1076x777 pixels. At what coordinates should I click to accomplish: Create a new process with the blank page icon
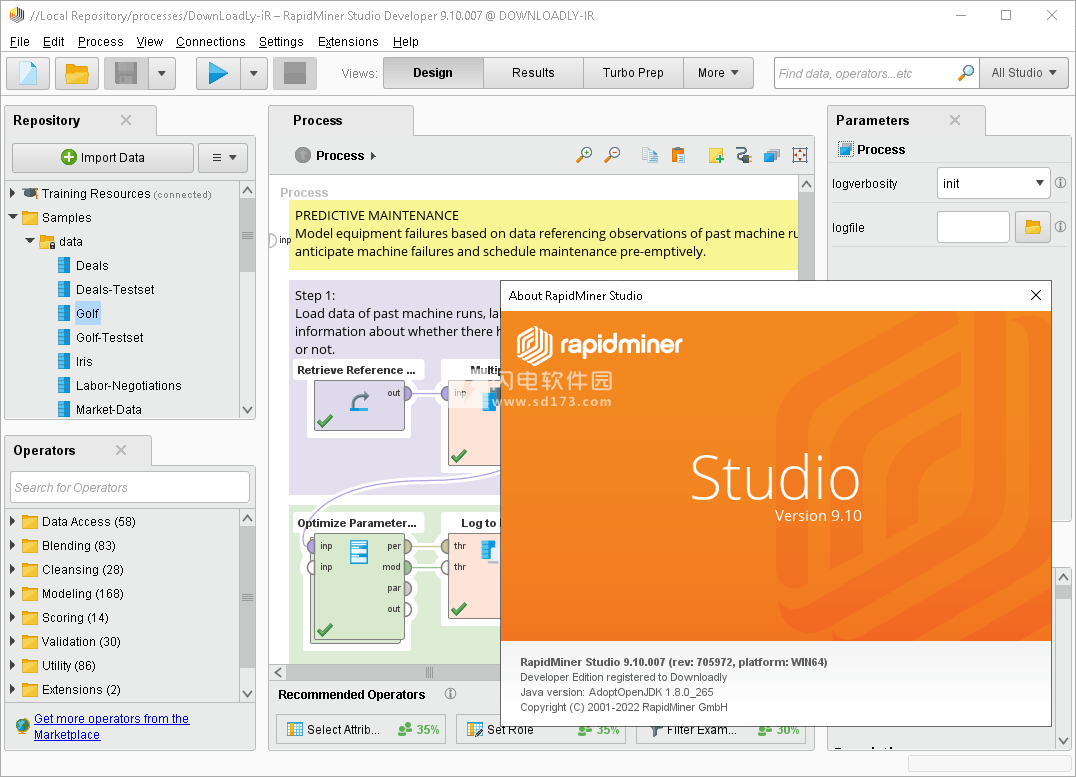(x=28, y=73)
